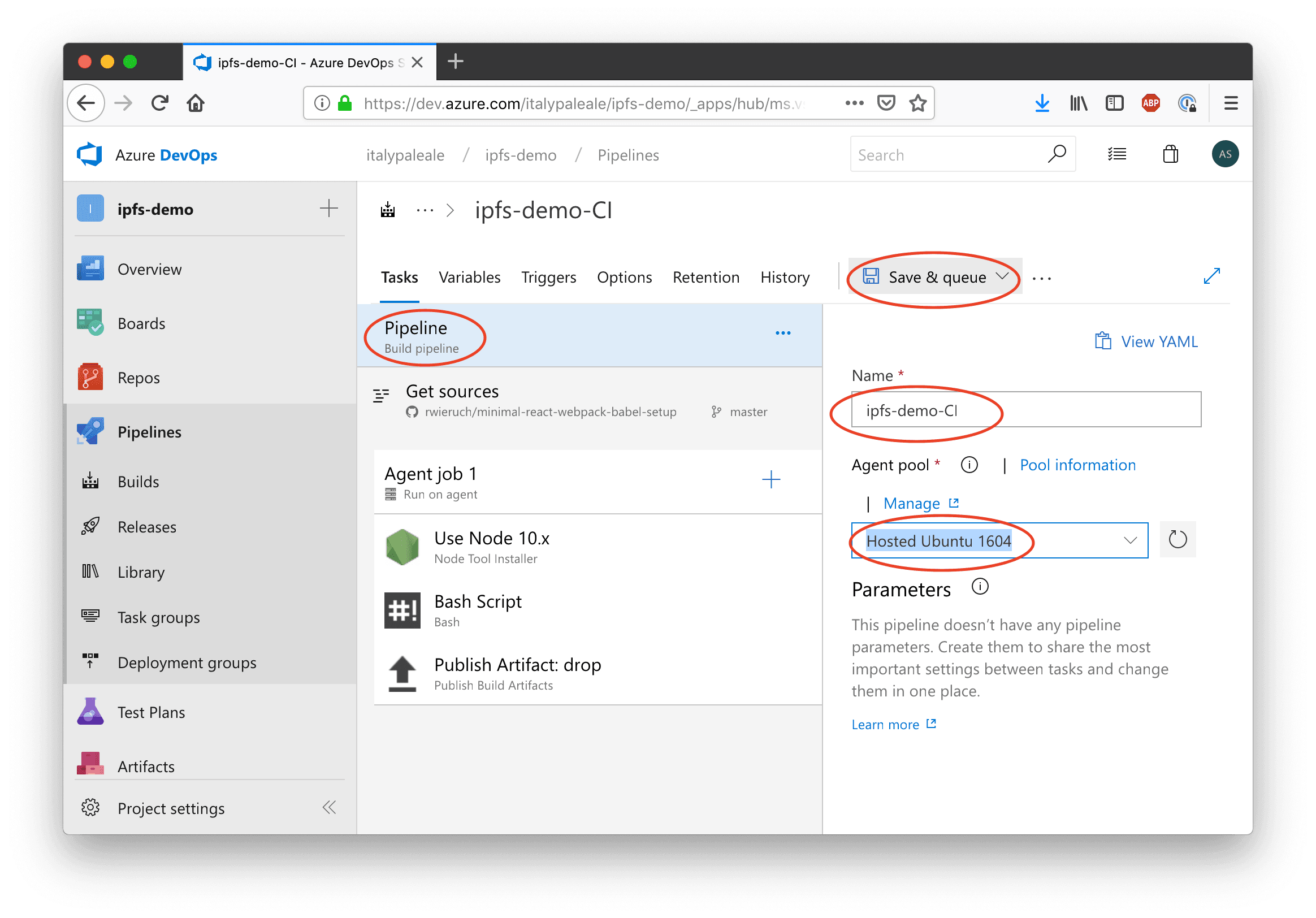The height and width of the screenshot is (918, 1316).
Task: Show Agent pool info tooltip icon
Action: [x=969, y=465]
